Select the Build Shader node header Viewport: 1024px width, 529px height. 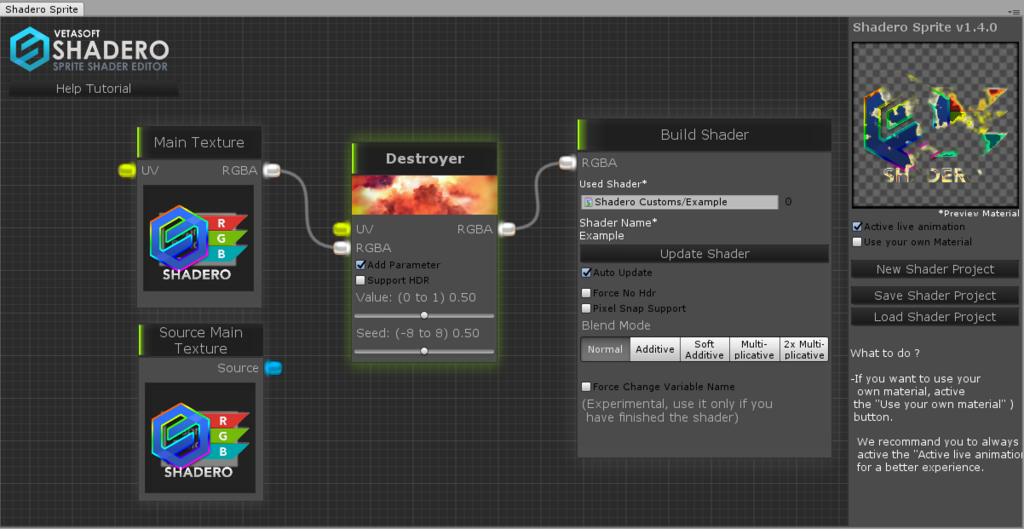(704, 135)
